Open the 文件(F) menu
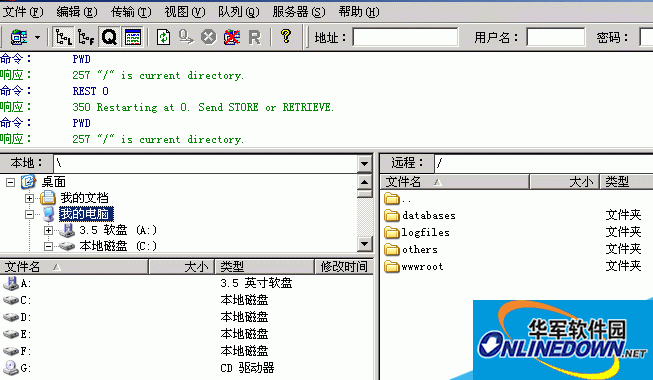 (23, 12)
